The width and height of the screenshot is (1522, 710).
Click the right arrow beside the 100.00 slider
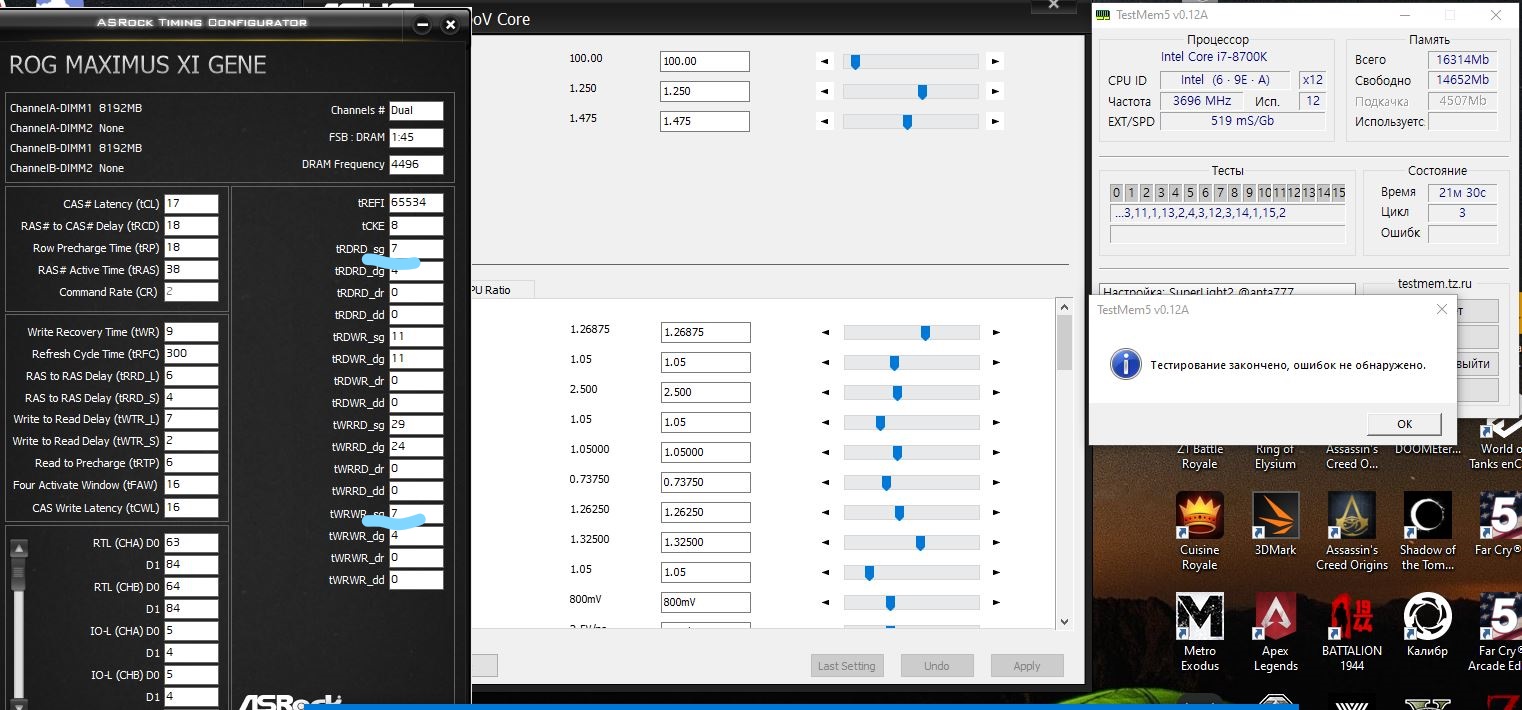994,62
